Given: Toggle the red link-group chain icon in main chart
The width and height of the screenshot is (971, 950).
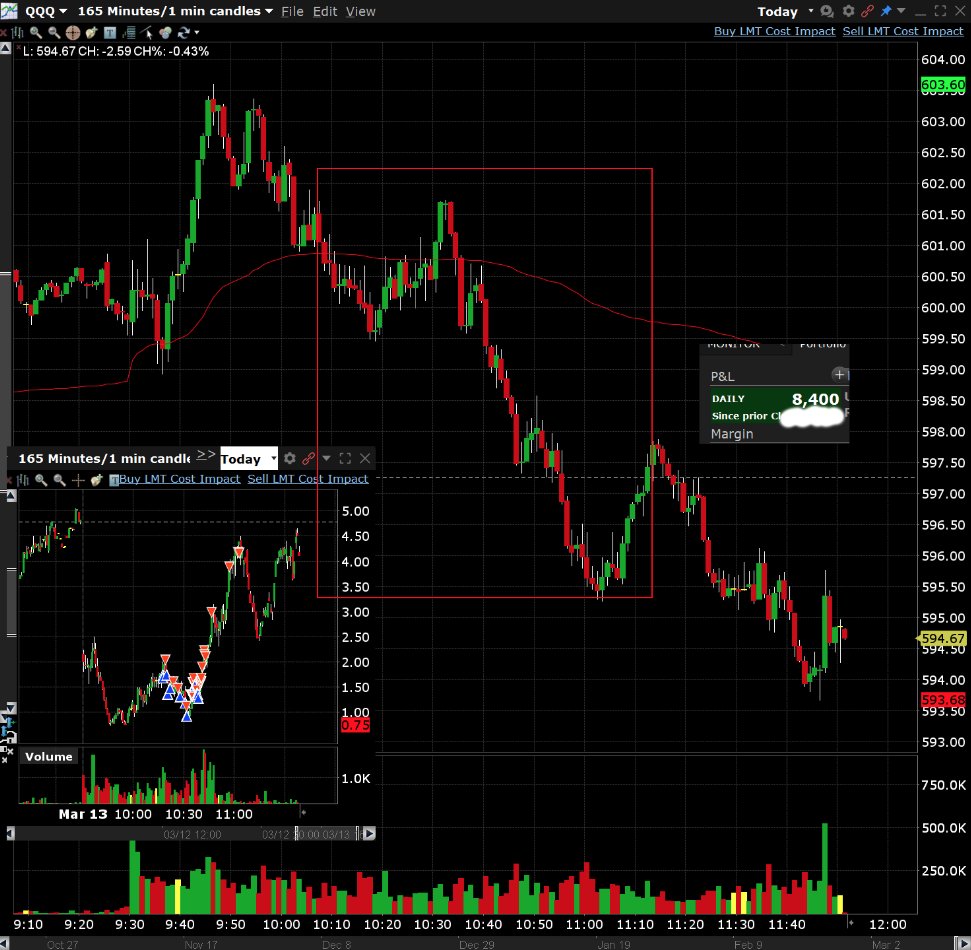Looking at the screenshot, I should click(x=868, y=11).
